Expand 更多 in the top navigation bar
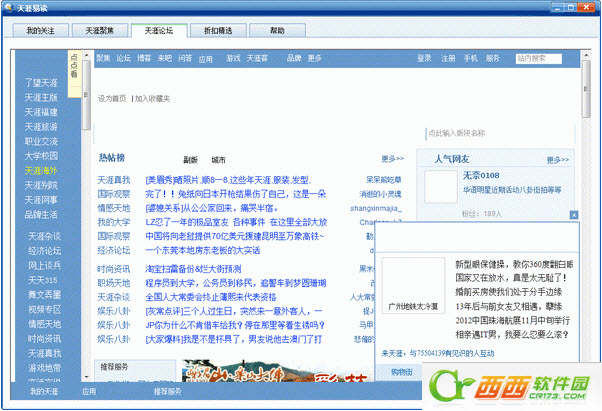This screenshot has width=602, height=411. pyautogui.click(x=314, y=58)
